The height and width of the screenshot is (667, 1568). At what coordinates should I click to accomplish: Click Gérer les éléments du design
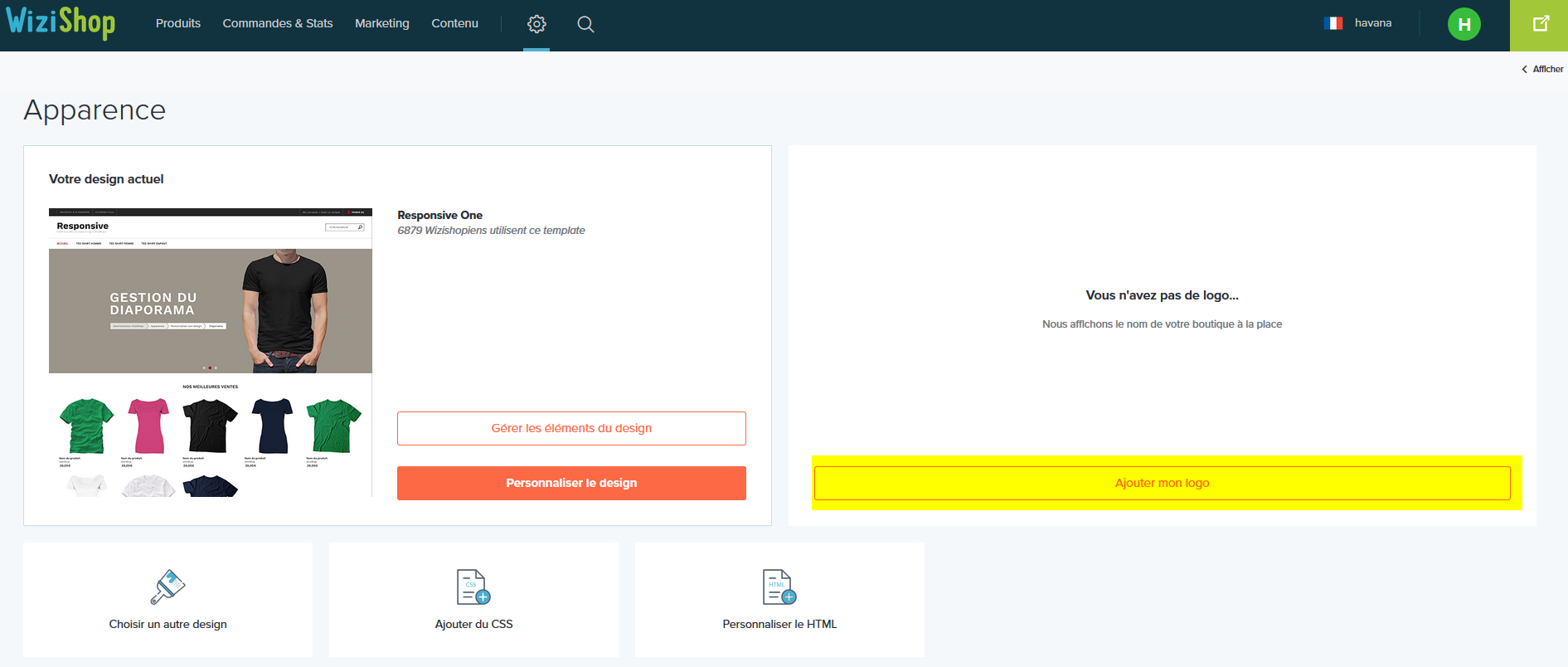pos(571,428)
